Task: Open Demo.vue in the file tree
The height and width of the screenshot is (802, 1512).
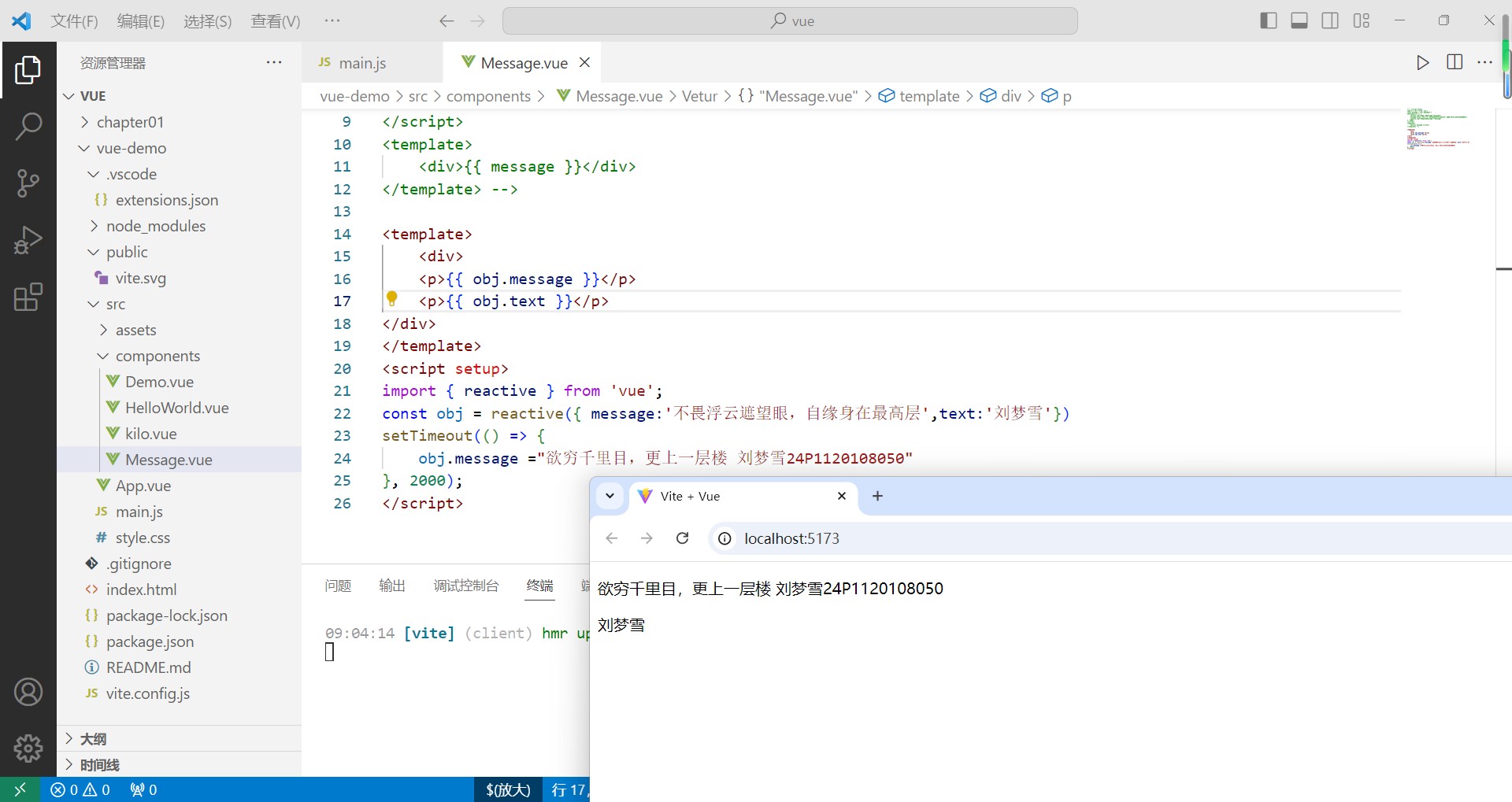Action: coord(159,382)
